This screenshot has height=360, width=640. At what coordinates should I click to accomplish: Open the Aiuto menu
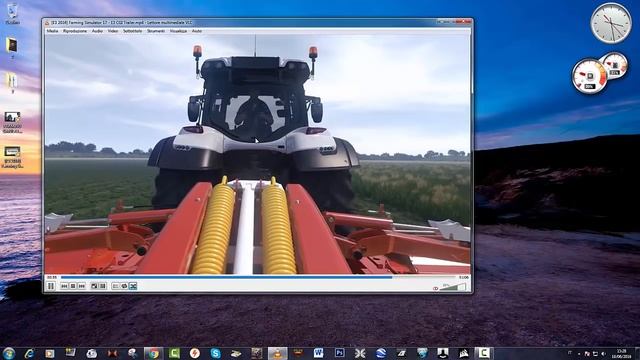197,31
